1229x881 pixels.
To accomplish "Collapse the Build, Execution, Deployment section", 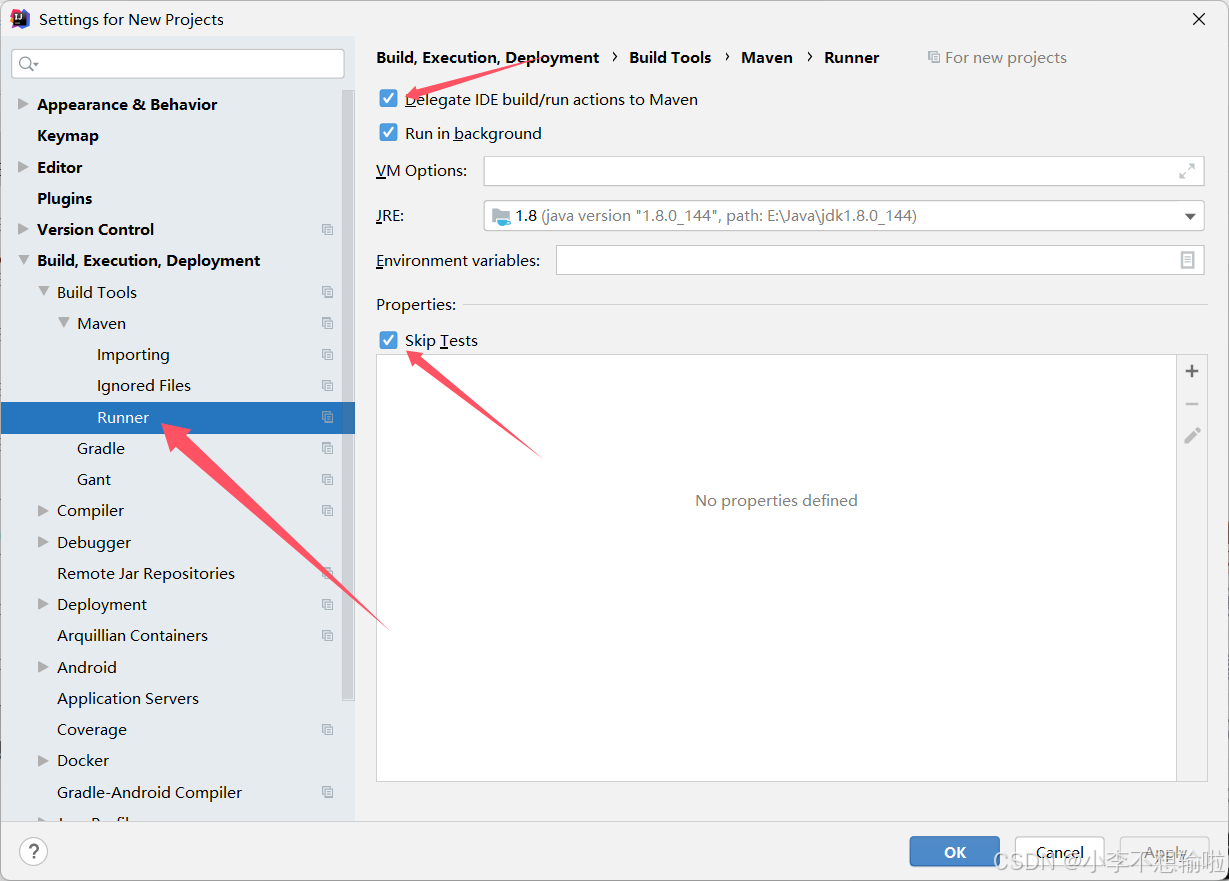I will (23, 260).
